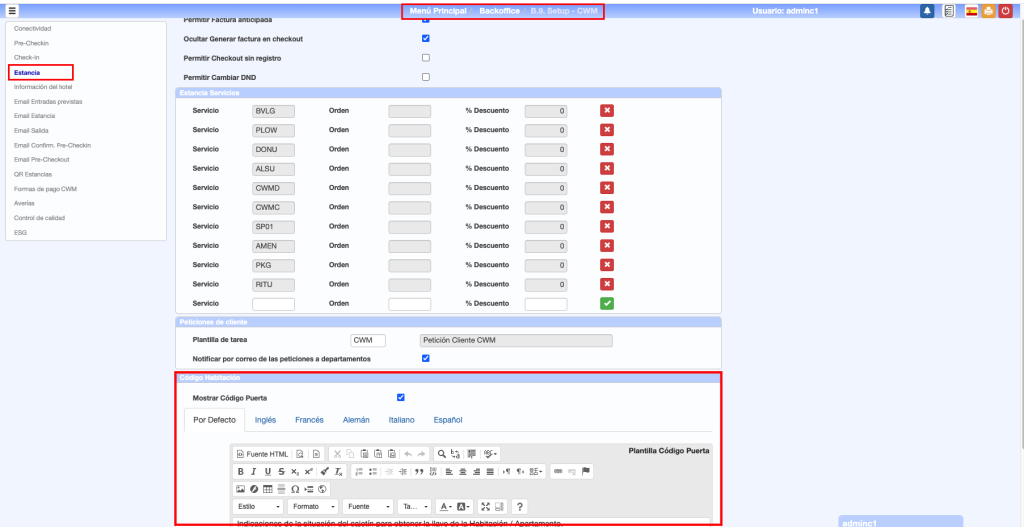Apply bold formatting in editor toolbar

coord(240,471)
